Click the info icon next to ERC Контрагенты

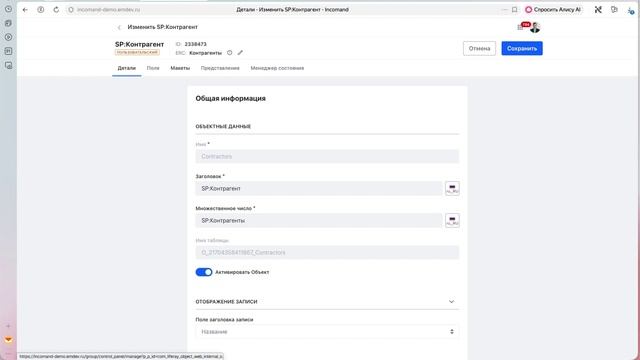click(230, 53)
